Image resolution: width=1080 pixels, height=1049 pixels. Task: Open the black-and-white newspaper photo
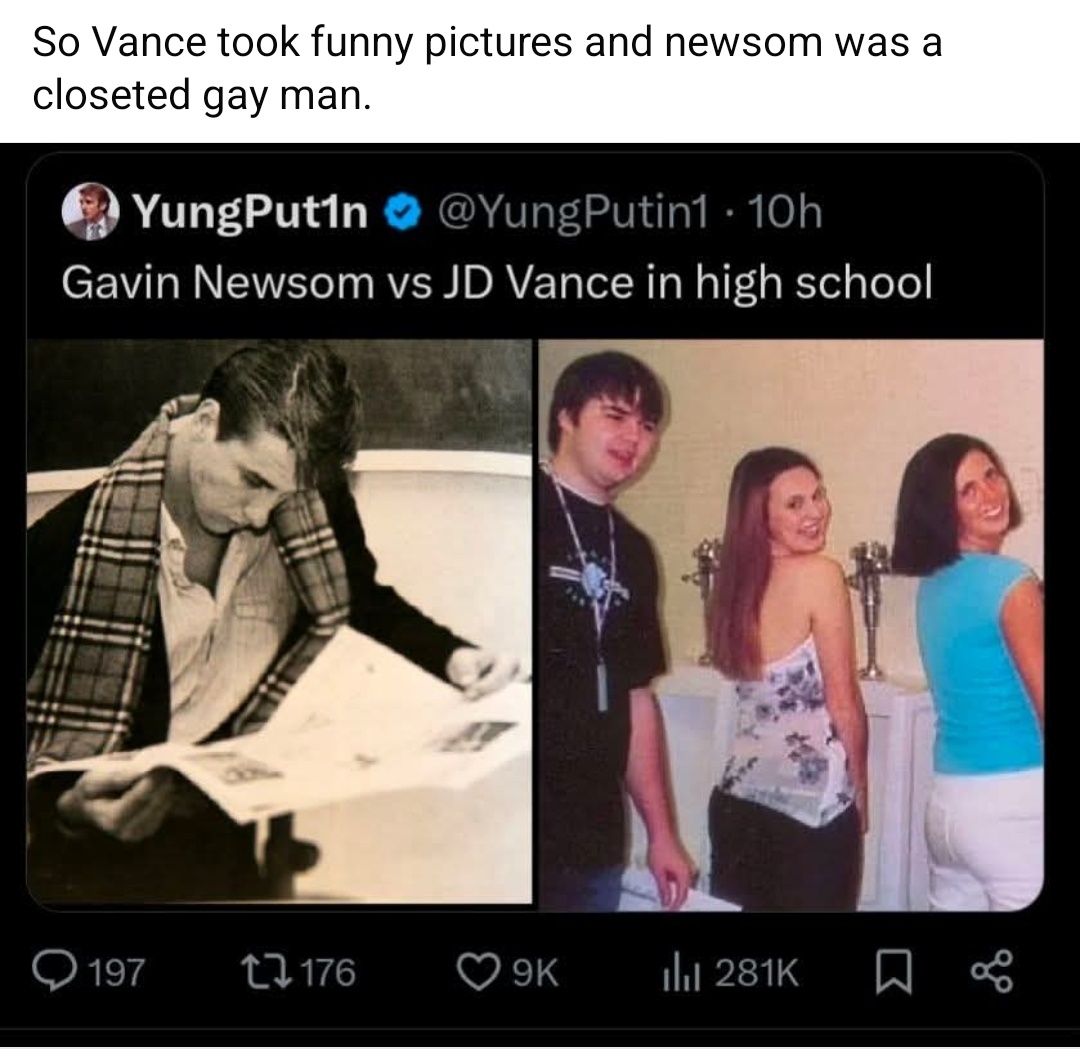[279, 621]
